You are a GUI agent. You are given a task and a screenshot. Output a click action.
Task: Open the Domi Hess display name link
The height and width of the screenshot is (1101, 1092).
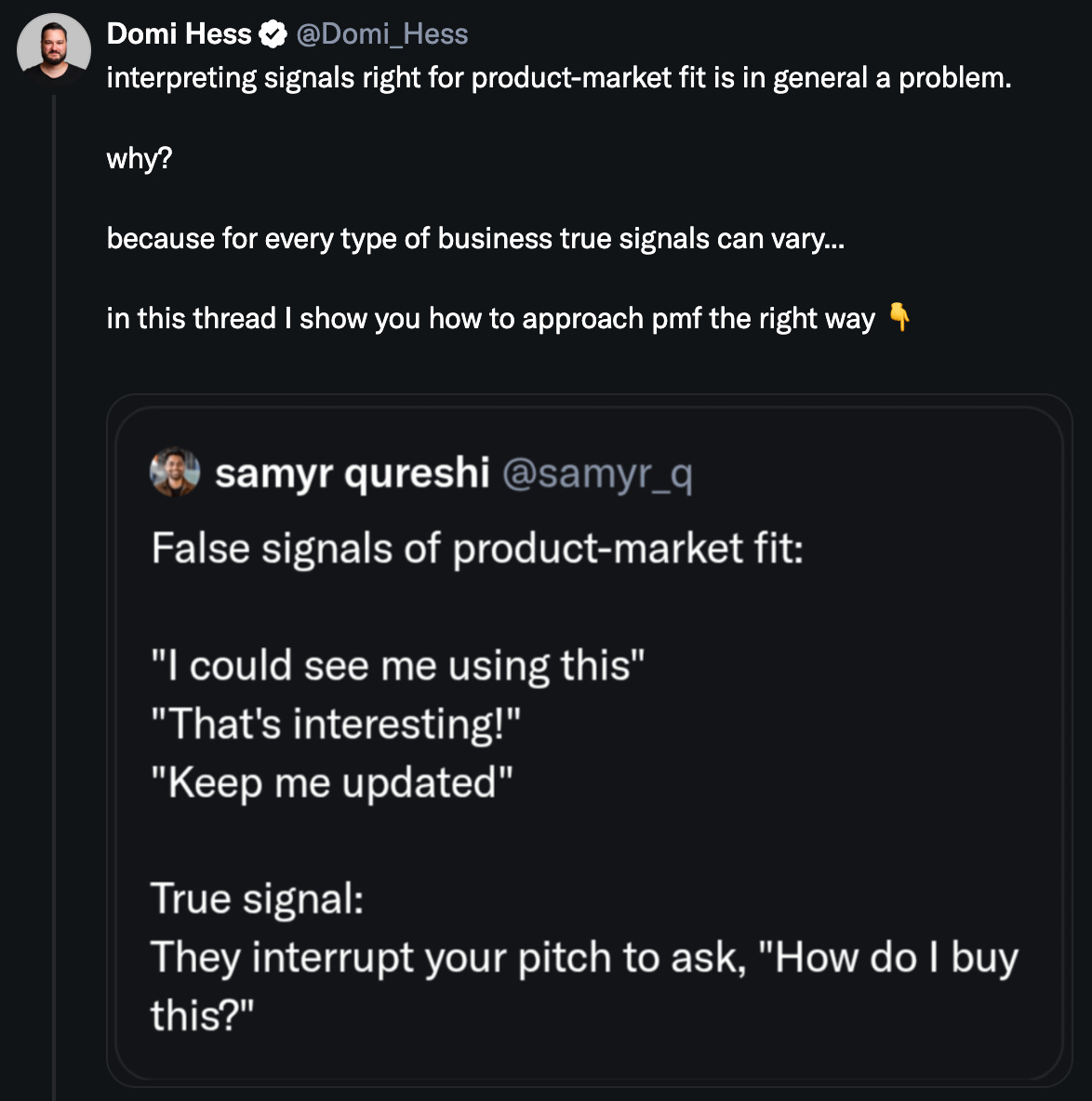(179, 34)
